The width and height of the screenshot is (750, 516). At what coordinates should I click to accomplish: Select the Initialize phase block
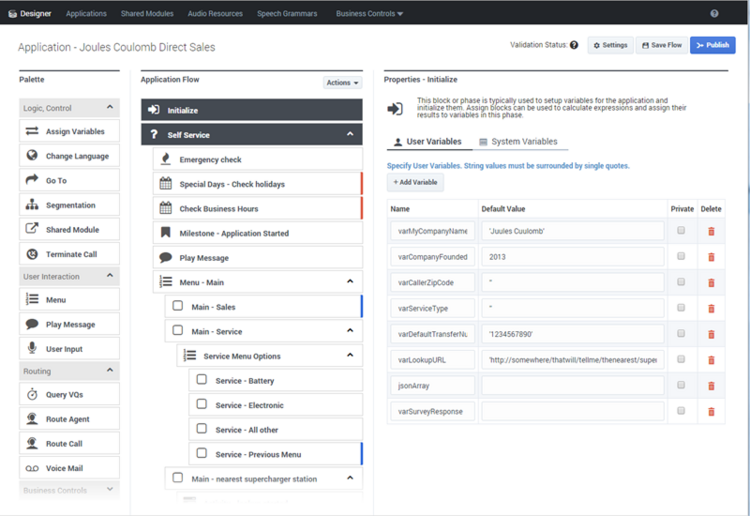[252, 110]
